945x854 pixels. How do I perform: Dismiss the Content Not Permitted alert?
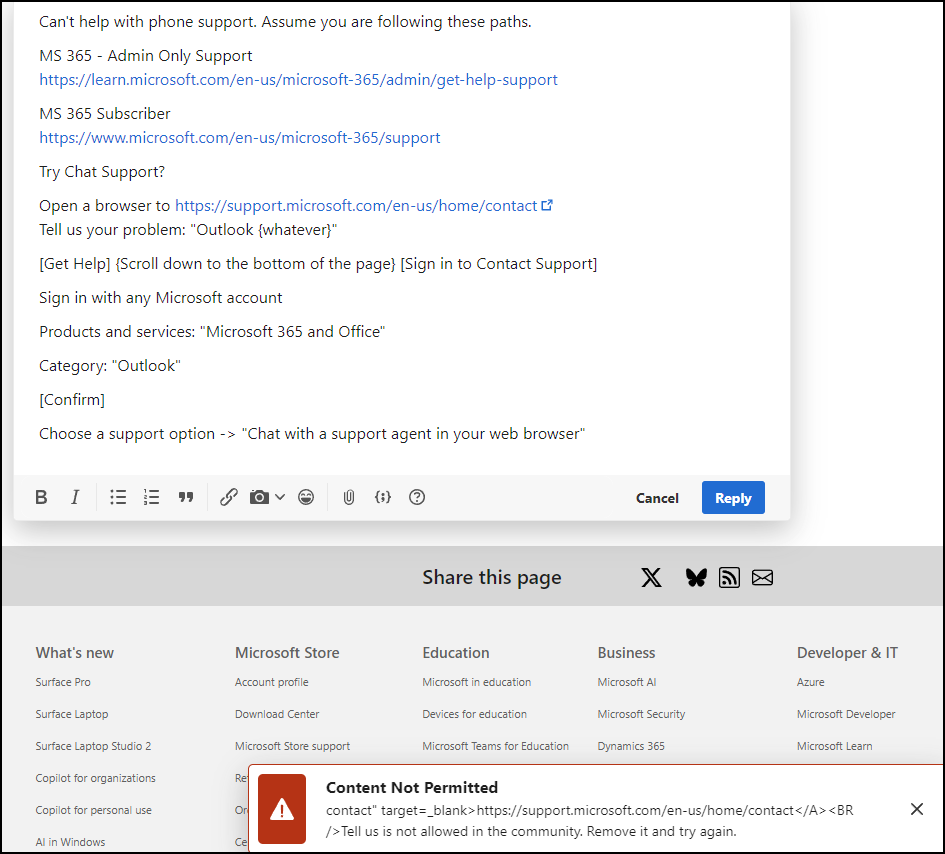[917, 809]
